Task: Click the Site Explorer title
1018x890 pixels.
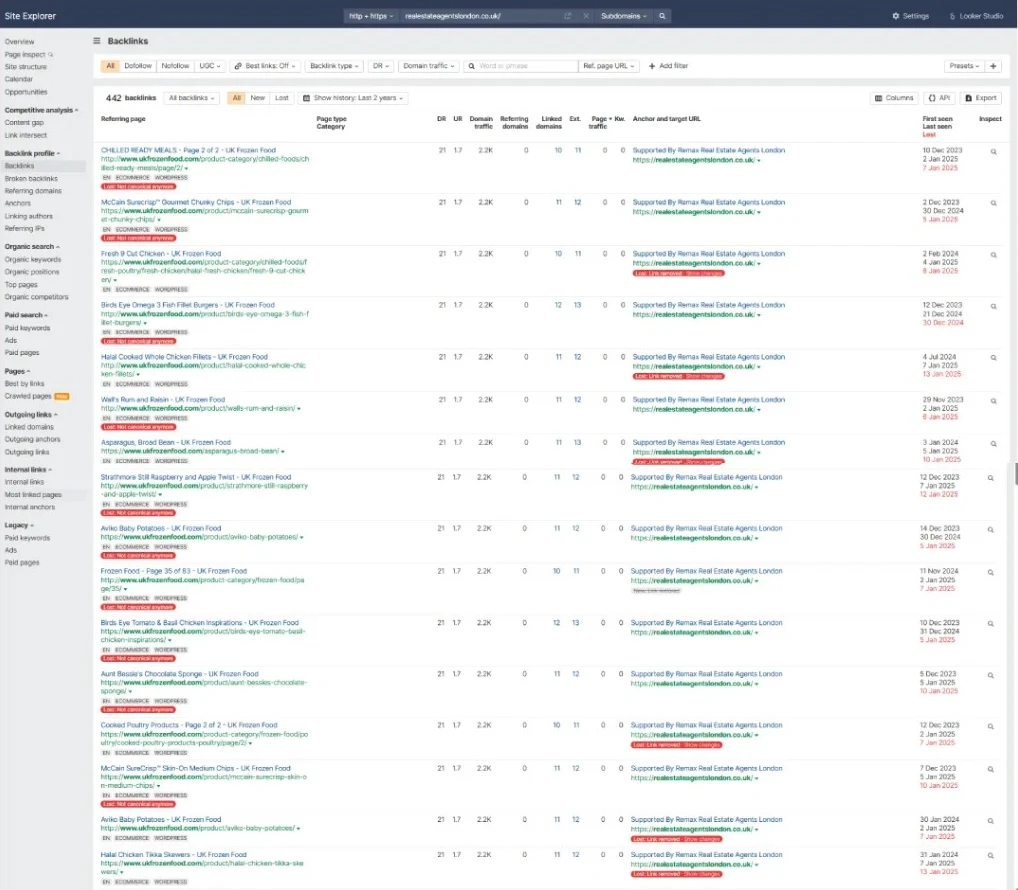Action: pyautogui.click(x=31, y=16)
